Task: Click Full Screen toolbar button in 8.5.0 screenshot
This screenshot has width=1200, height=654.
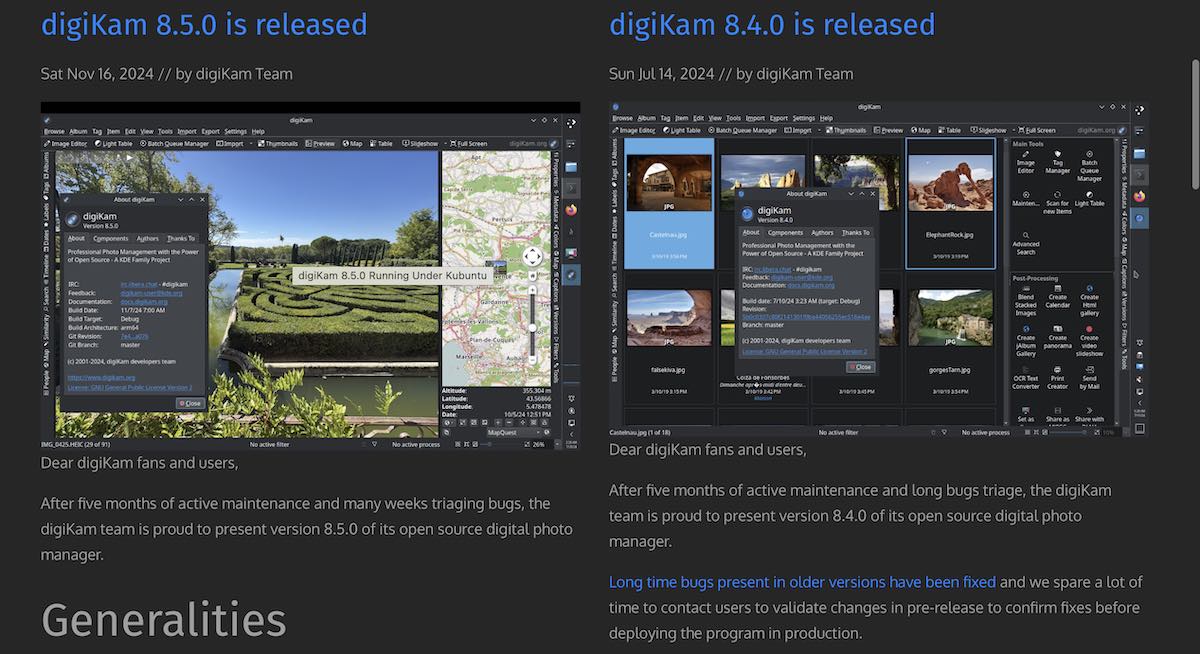Action: tap(468, 143)
